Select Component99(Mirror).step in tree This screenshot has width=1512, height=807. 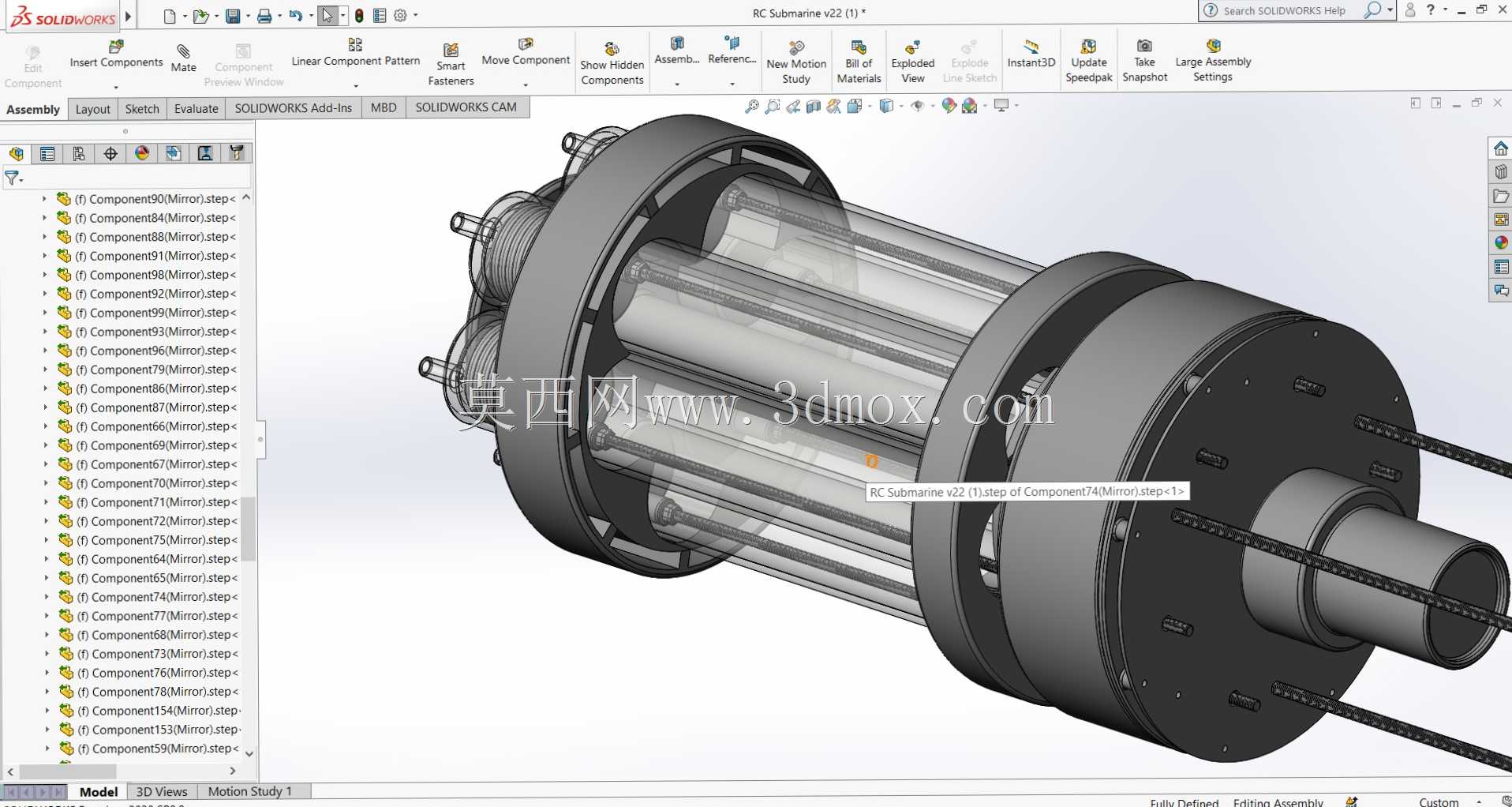tap(156, 313)
